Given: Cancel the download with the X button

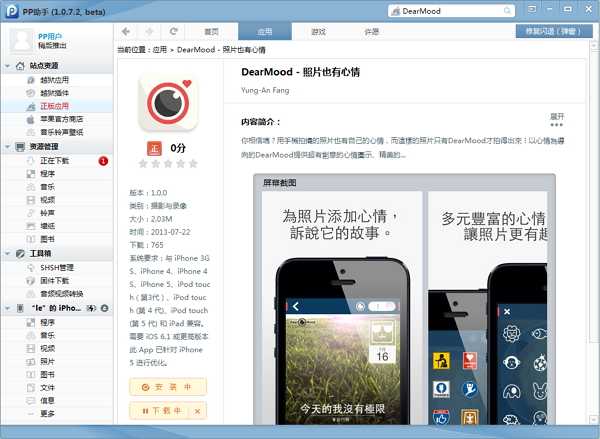Looking at the screenshot, I should click(197, 411).
